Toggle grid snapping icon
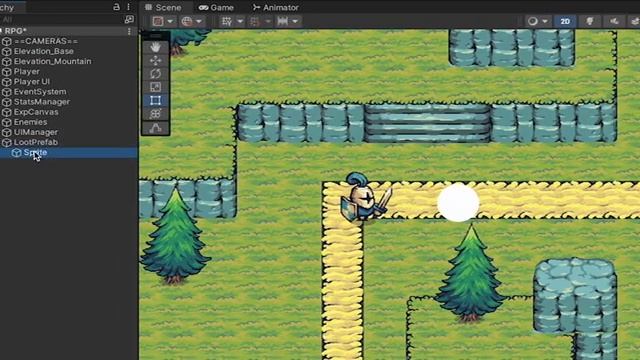The image size is (640, 360). 254,21
